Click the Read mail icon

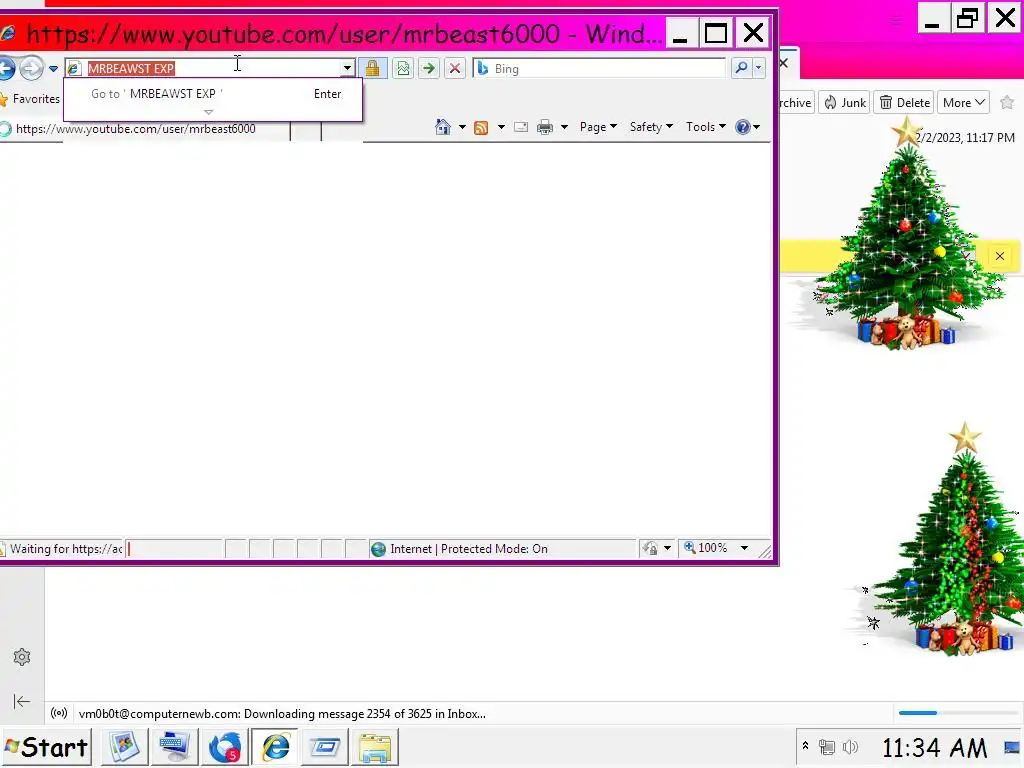pos(521,127)
